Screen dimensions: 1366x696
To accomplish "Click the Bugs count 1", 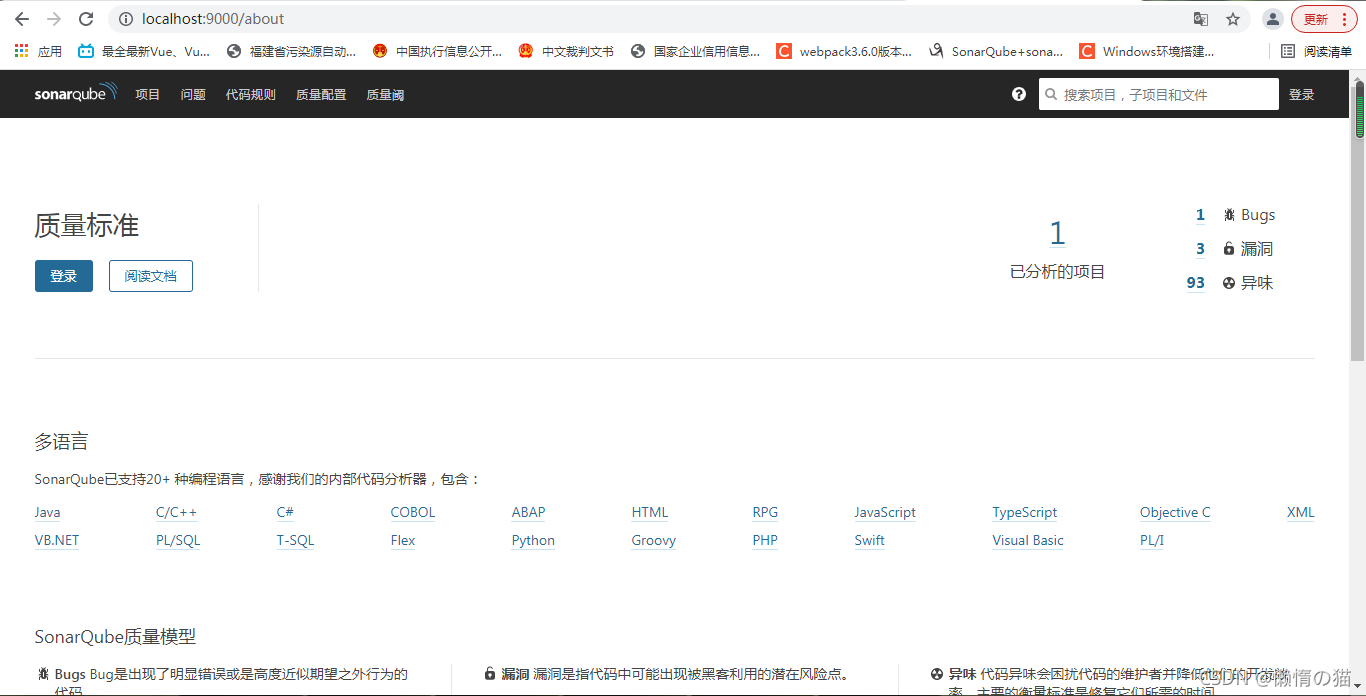I will click(1200, 215).
